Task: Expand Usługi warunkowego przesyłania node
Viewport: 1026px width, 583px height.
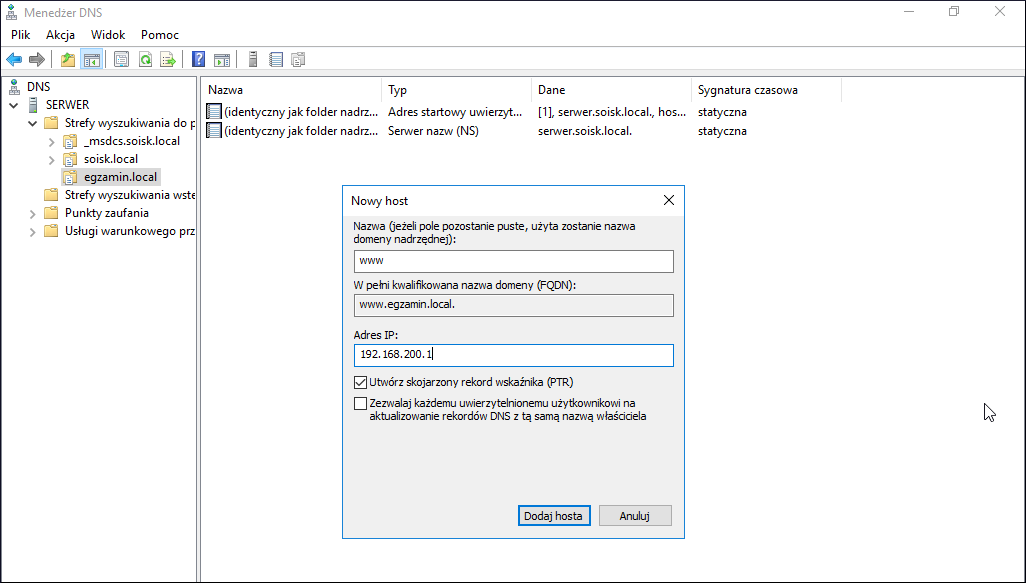Action: (33, 232)
